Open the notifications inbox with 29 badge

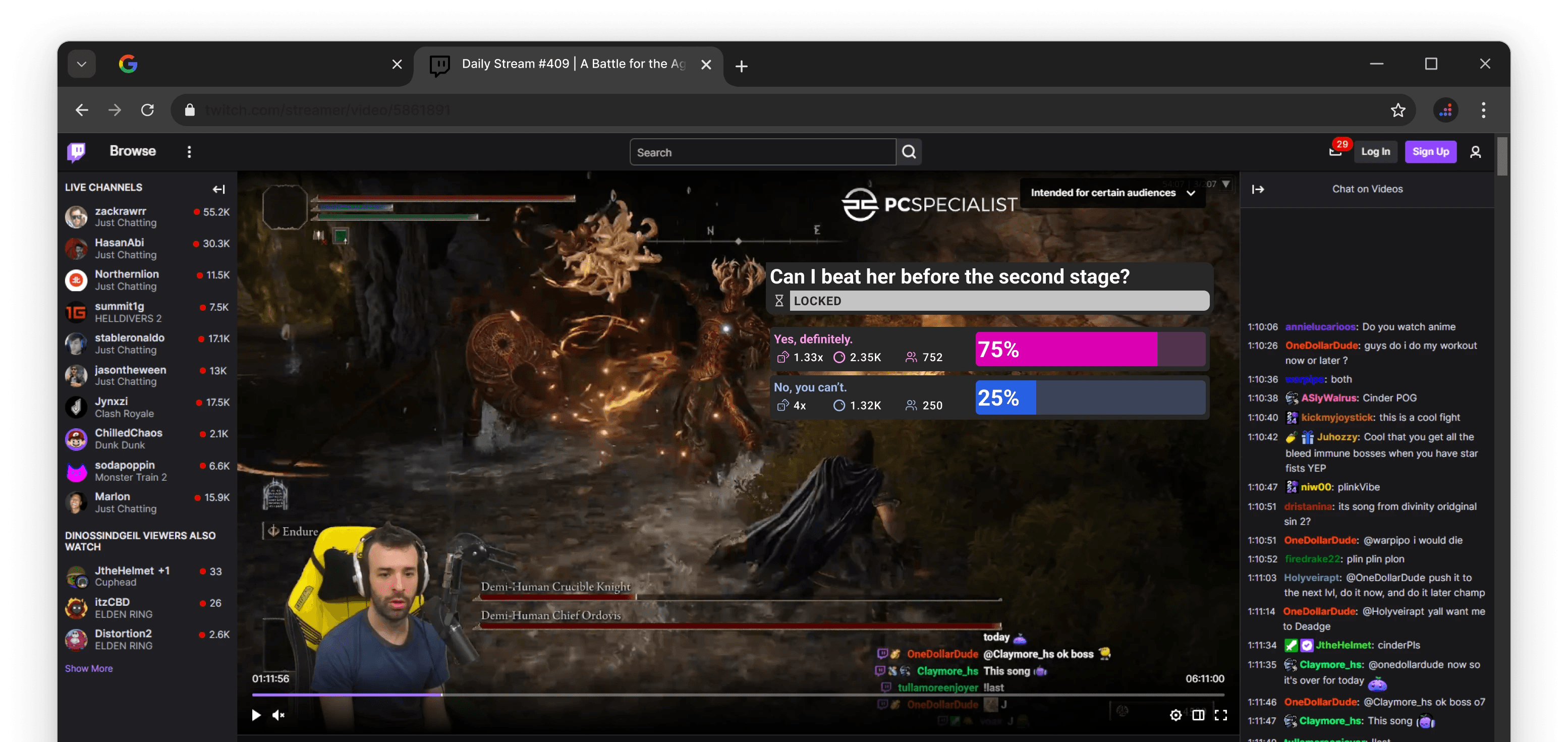1335,151
